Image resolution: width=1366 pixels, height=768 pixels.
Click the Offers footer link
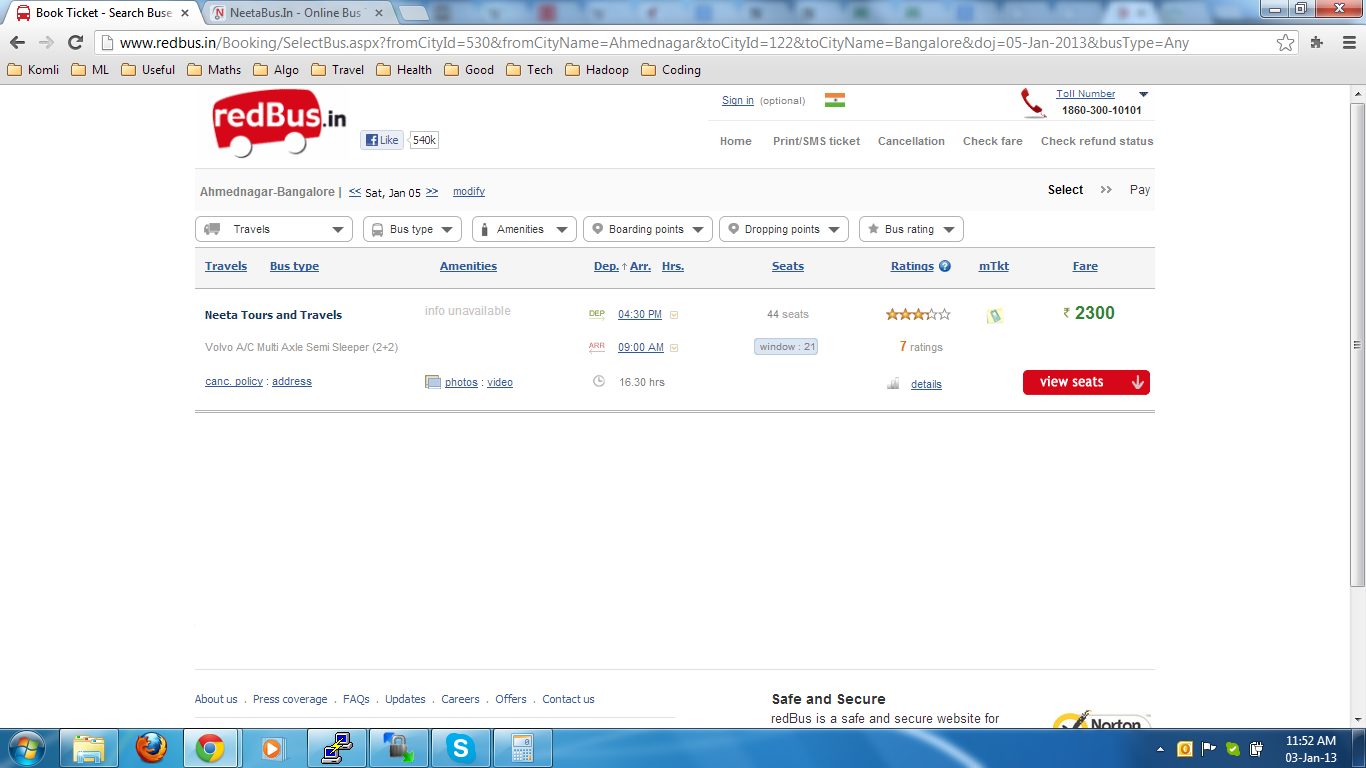[x=511, y=699]
